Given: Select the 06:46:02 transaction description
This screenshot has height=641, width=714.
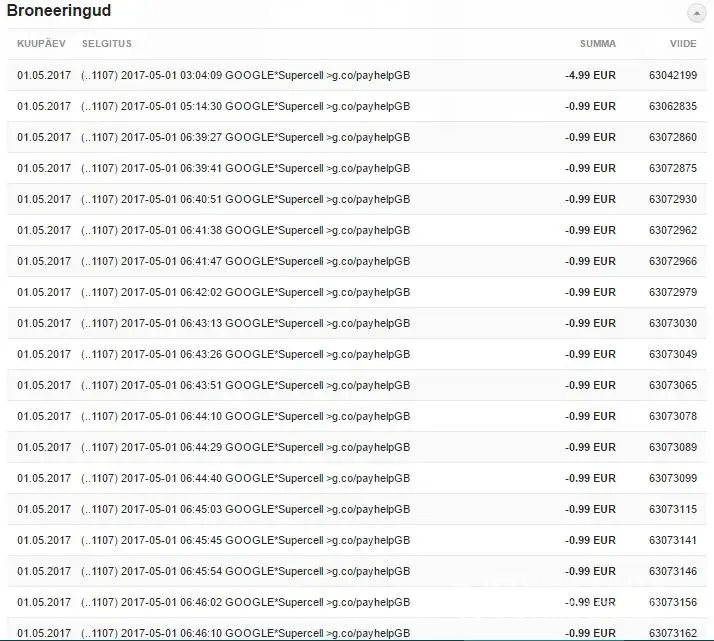Looking at the screenshot, I should [245, 601].
